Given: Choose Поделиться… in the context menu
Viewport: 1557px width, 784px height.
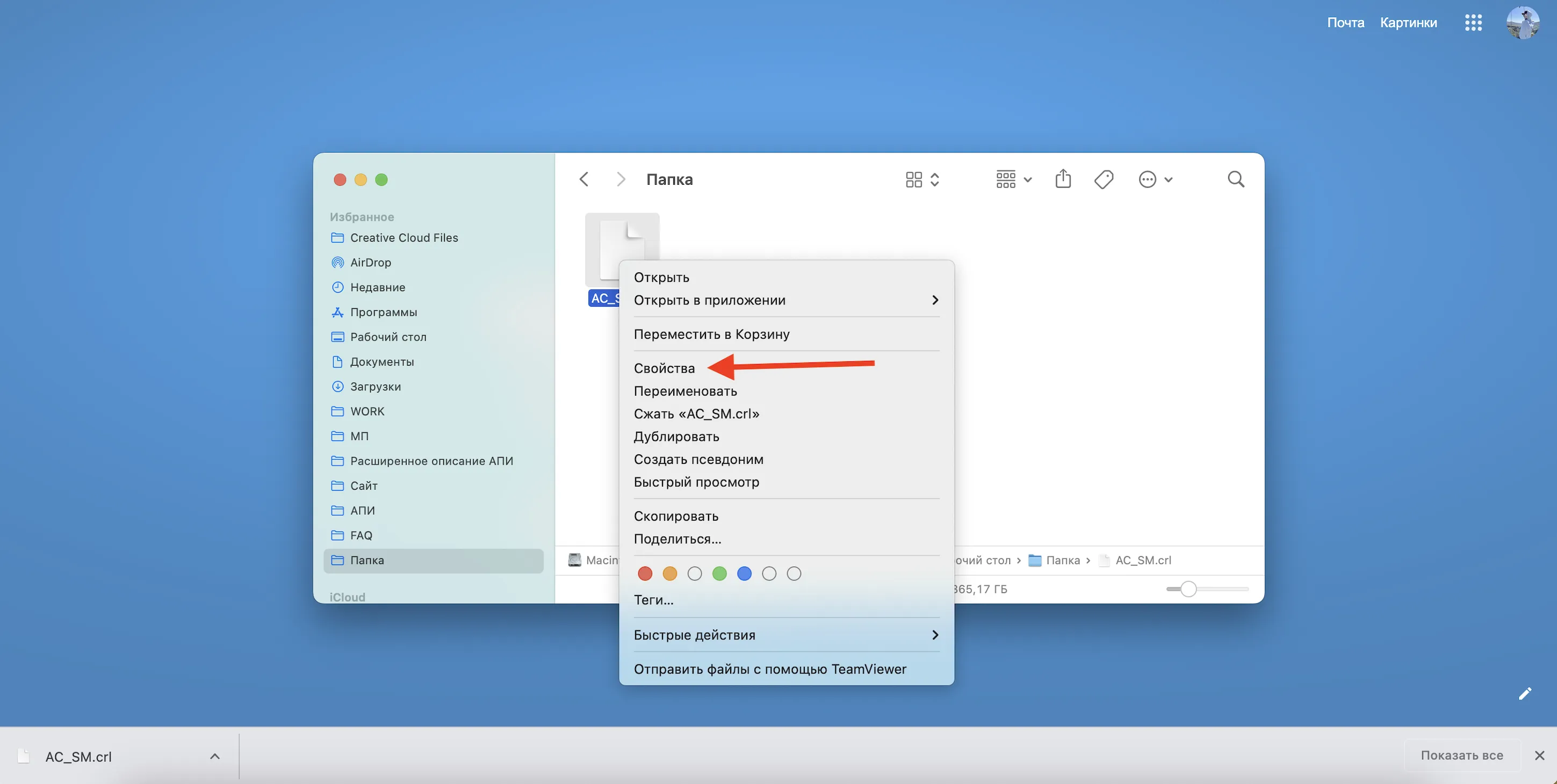Looking at the screenshot, I should tap(787, 539).
